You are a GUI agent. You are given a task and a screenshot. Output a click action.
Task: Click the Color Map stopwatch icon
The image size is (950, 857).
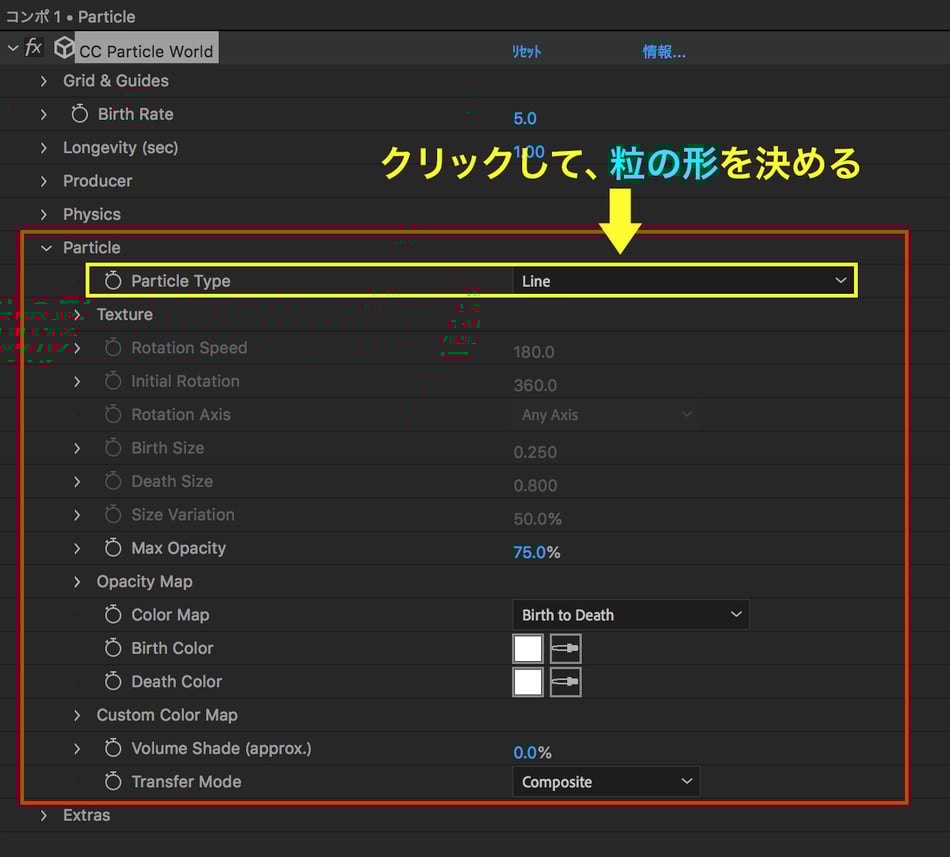pos(113,615)
